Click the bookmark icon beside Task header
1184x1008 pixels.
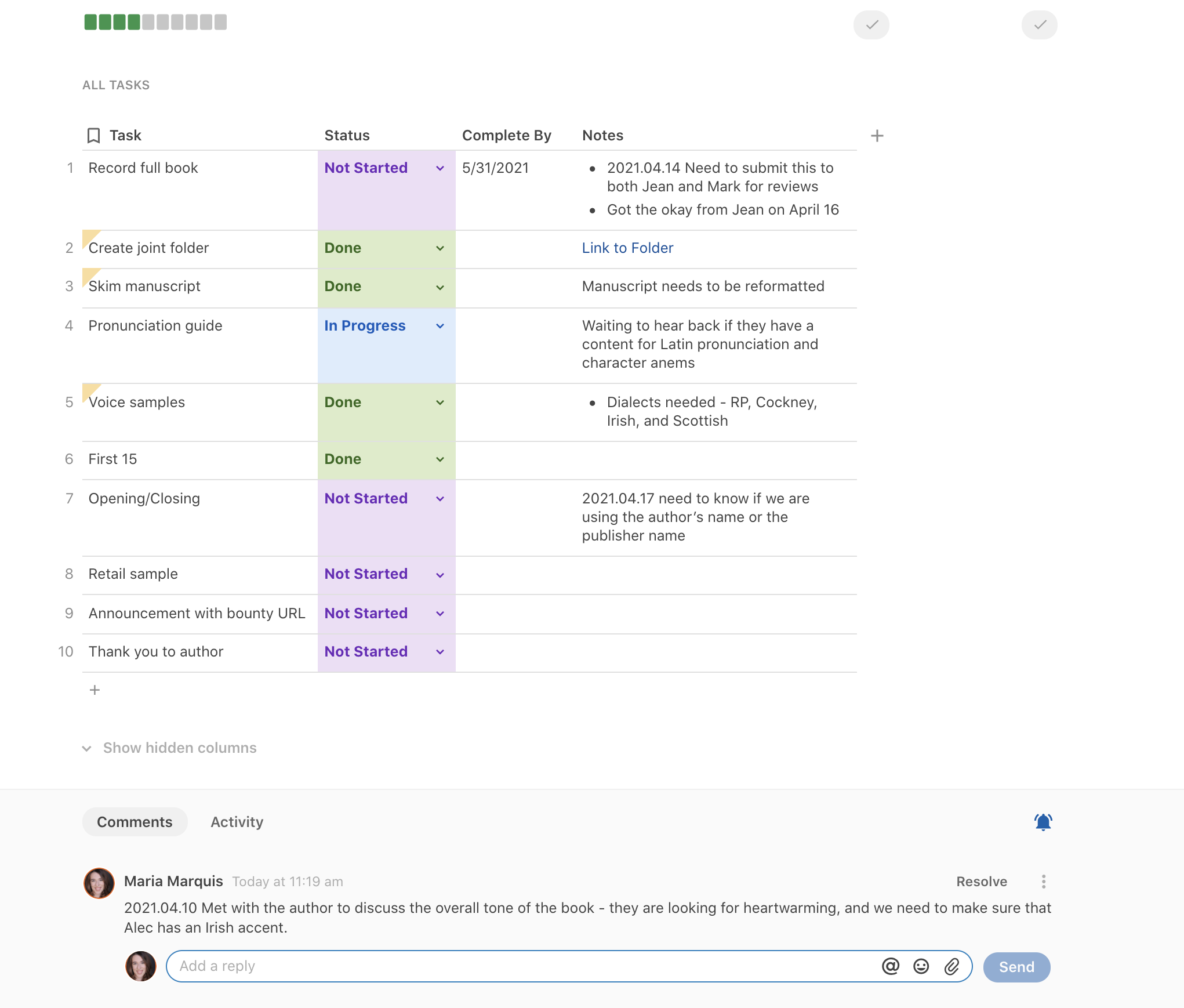[x=93, y=136]
